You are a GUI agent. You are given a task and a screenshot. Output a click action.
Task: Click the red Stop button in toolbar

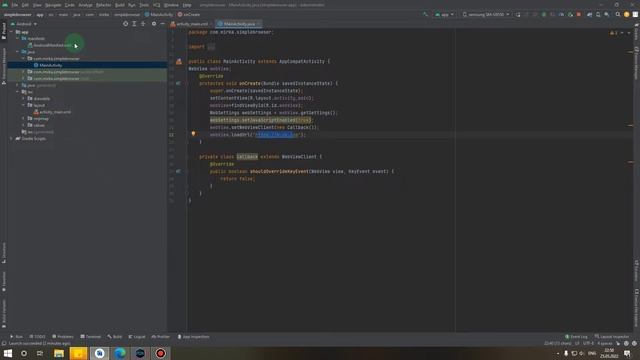click(579, 15)
